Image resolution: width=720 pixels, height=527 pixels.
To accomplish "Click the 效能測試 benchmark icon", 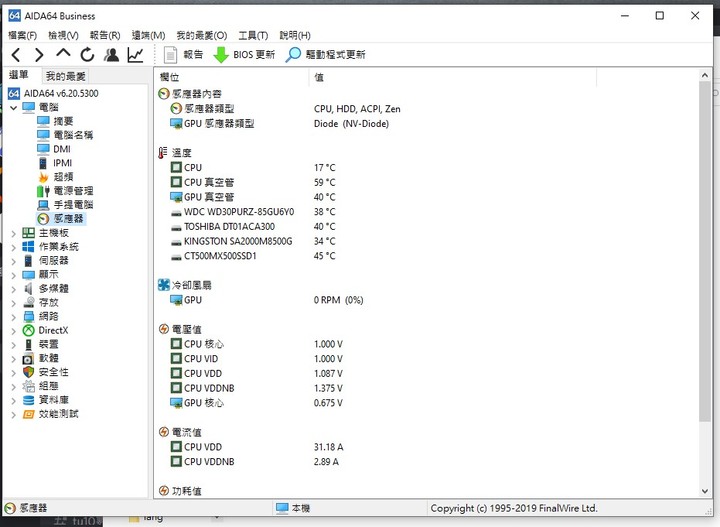I will point(28,414).
